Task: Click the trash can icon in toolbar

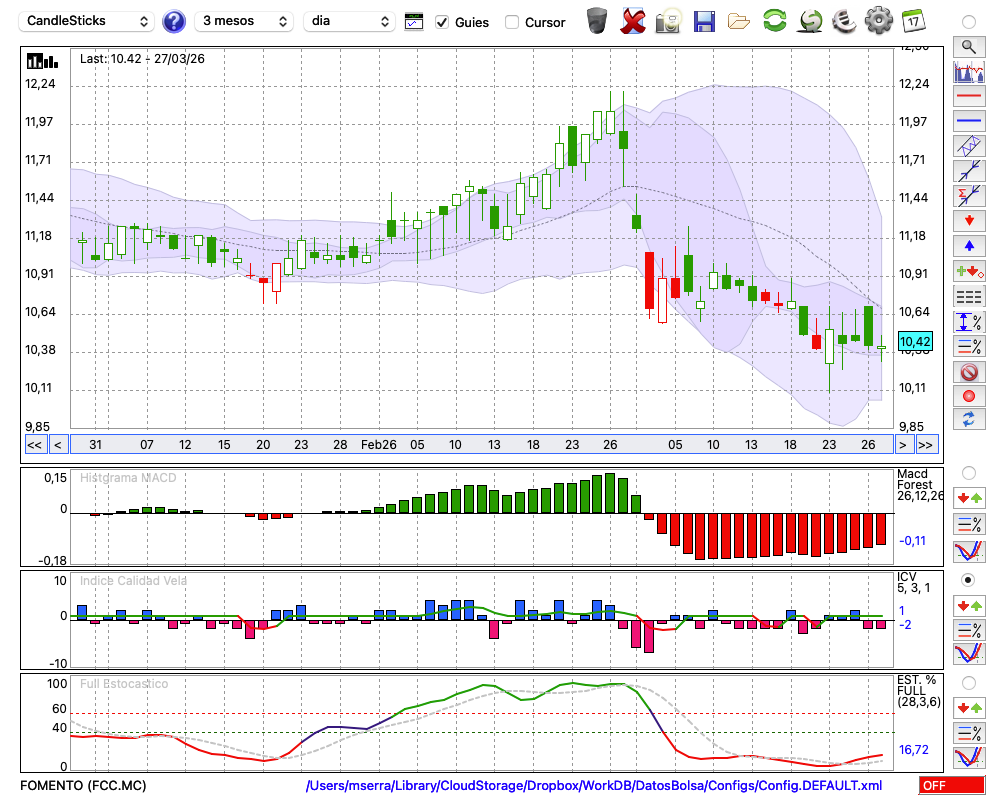Action: click(597, 21)
